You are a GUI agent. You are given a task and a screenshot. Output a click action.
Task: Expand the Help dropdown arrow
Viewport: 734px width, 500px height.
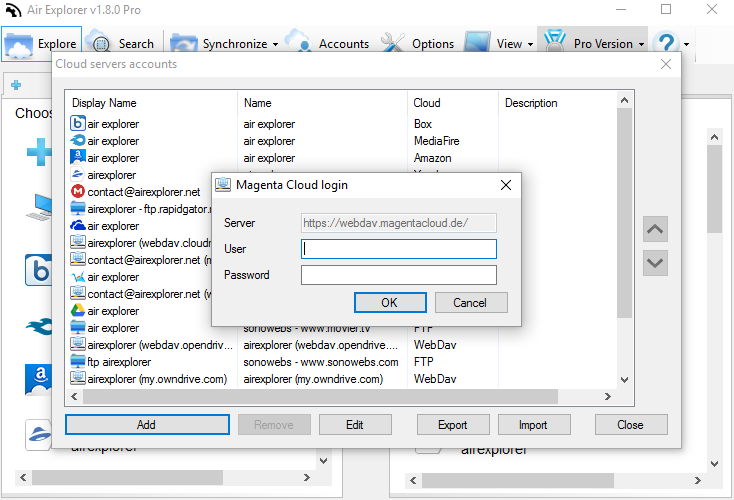coord(686,44)
